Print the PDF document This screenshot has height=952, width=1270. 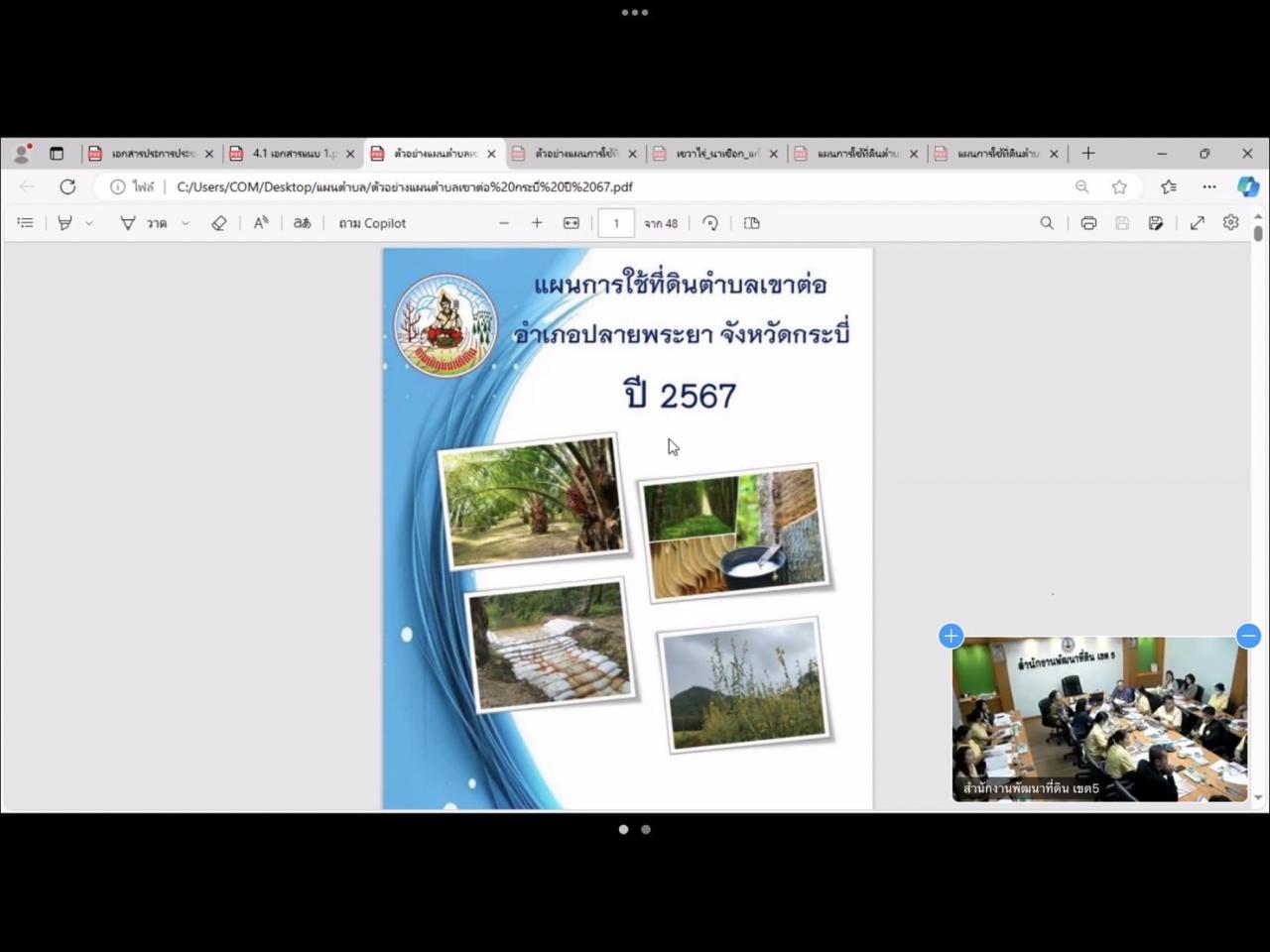tap(1088, 223)
